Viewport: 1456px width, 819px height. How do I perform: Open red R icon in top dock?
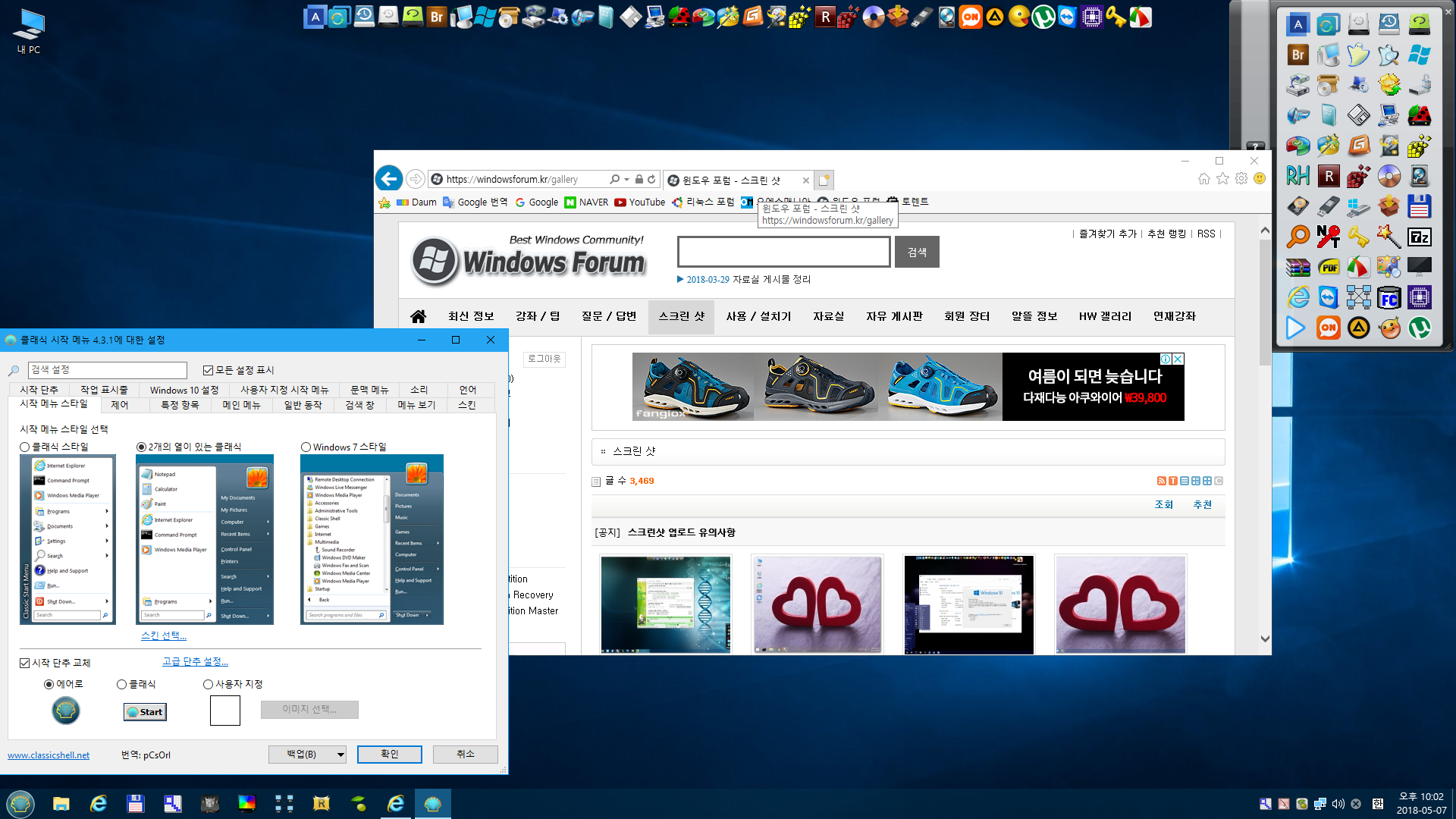tap(825, 17)
